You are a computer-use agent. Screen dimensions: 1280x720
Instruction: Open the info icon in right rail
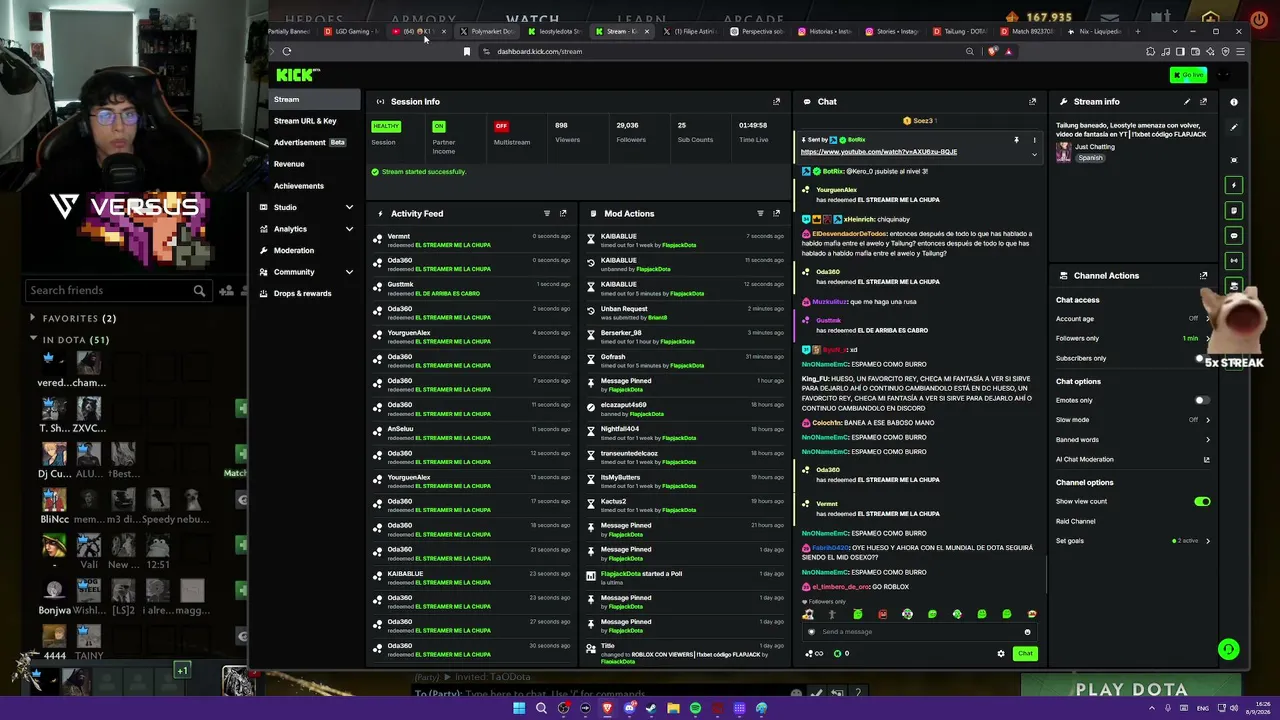[1234, 102]
